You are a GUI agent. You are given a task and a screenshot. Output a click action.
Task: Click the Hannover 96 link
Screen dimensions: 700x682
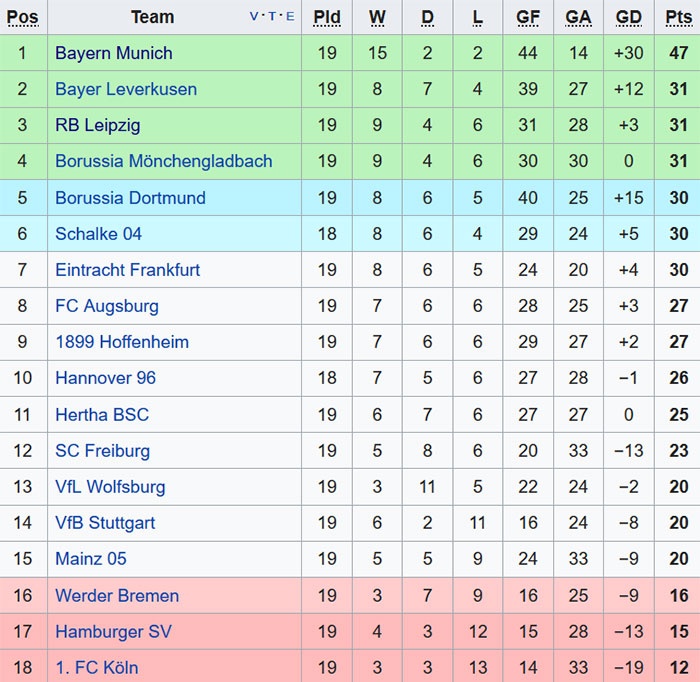[x=105, y=378]
